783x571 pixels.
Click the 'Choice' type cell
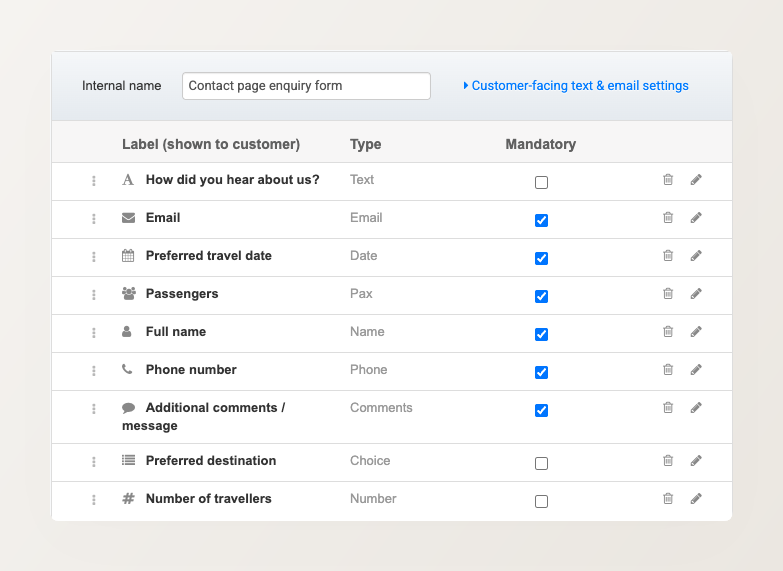(x=370, y=461)
